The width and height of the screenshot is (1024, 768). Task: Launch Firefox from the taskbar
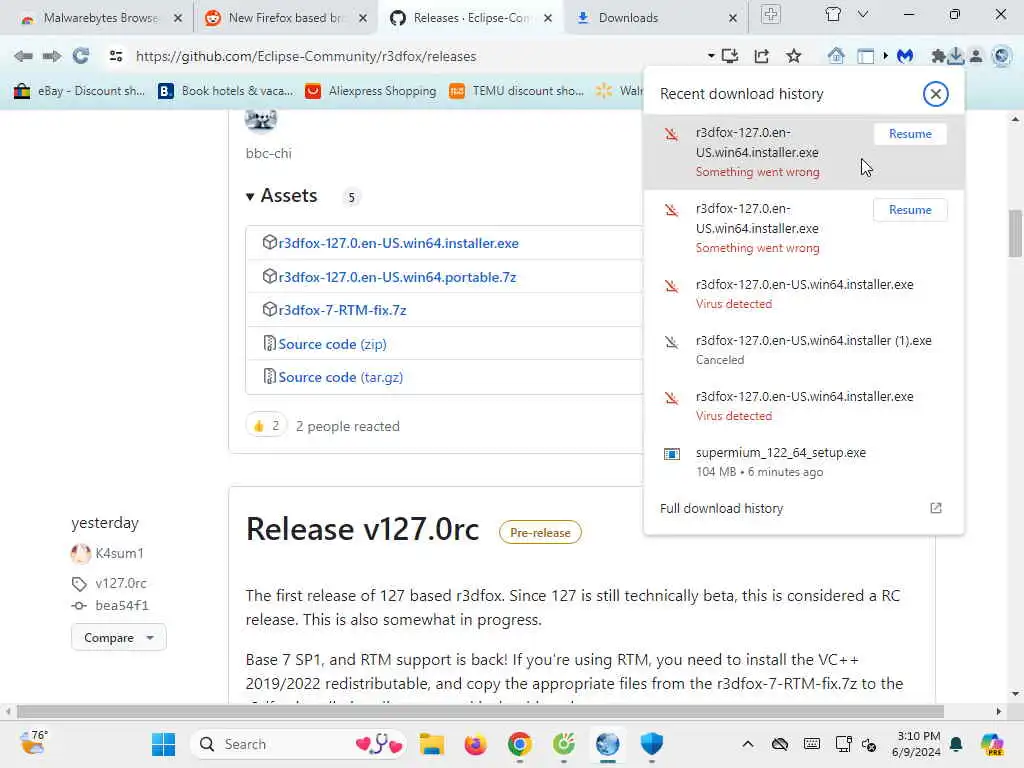pos(475,744)
